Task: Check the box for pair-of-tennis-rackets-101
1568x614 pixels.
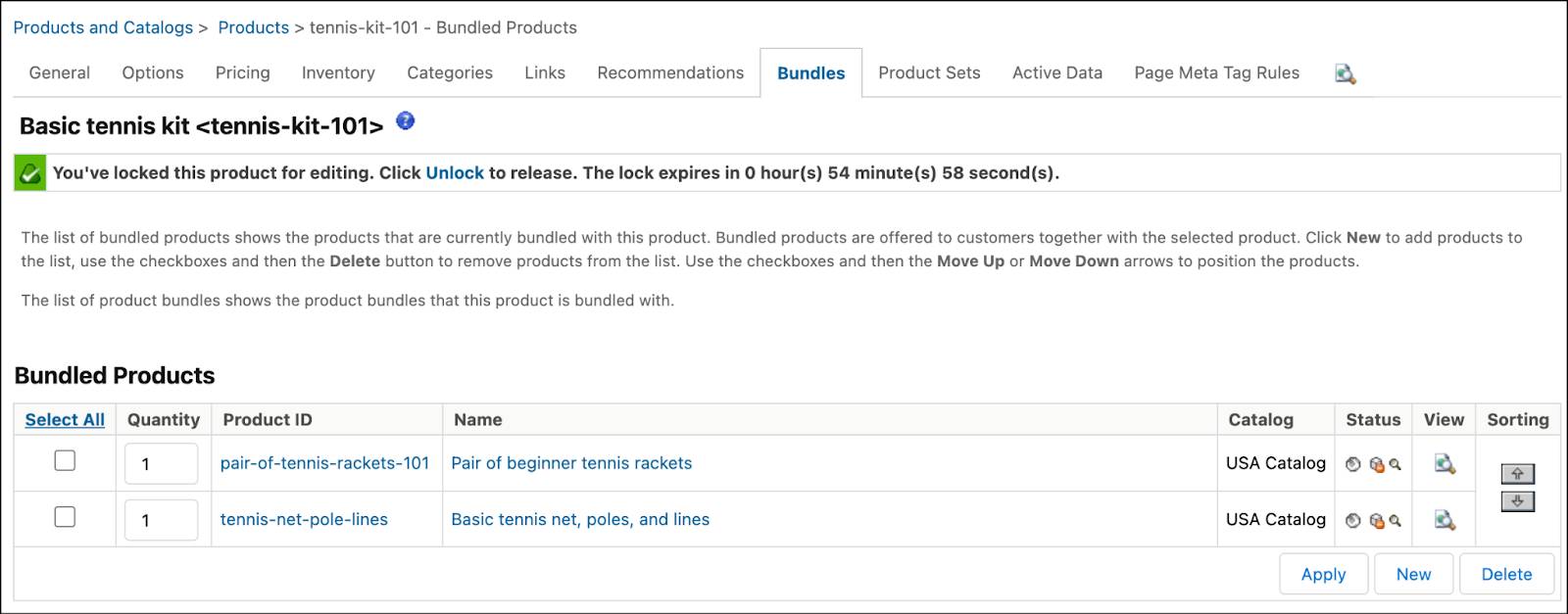Action: coord(65,460)
